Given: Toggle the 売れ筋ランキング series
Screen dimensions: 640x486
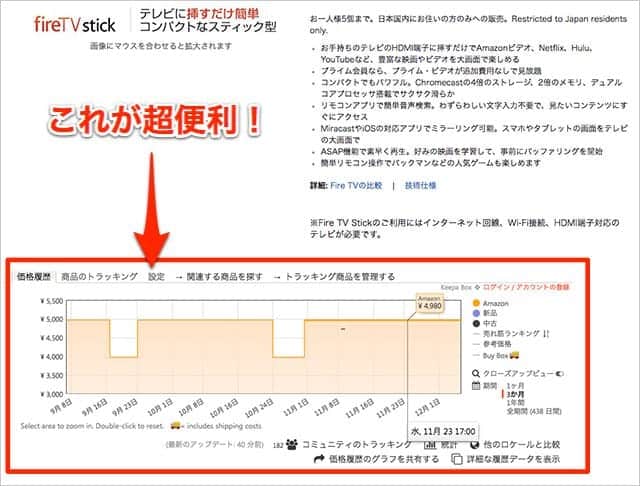Looking at the screenshot, I should 511,333.
